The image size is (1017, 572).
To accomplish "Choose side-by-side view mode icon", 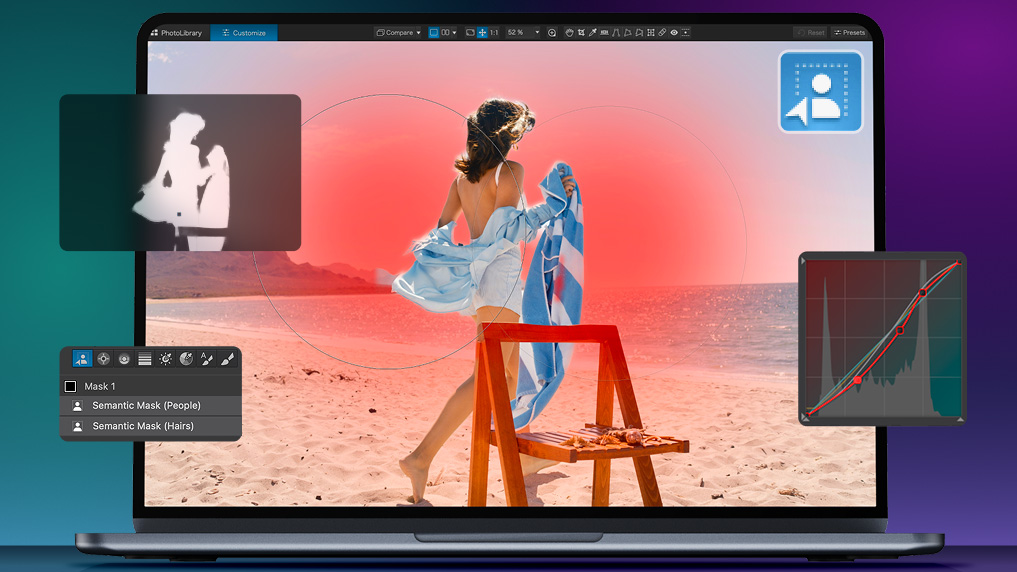I will (445, 32).
